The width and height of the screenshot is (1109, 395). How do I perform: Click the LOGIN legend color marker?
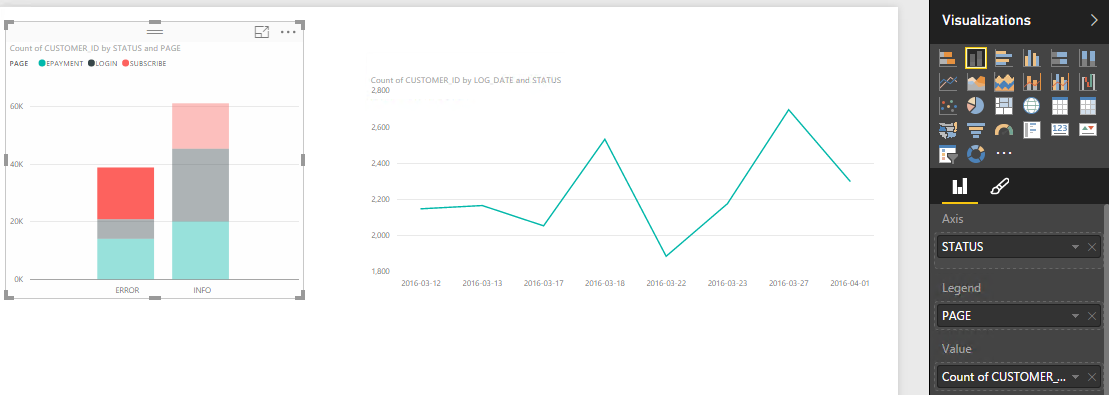(91, 64)
